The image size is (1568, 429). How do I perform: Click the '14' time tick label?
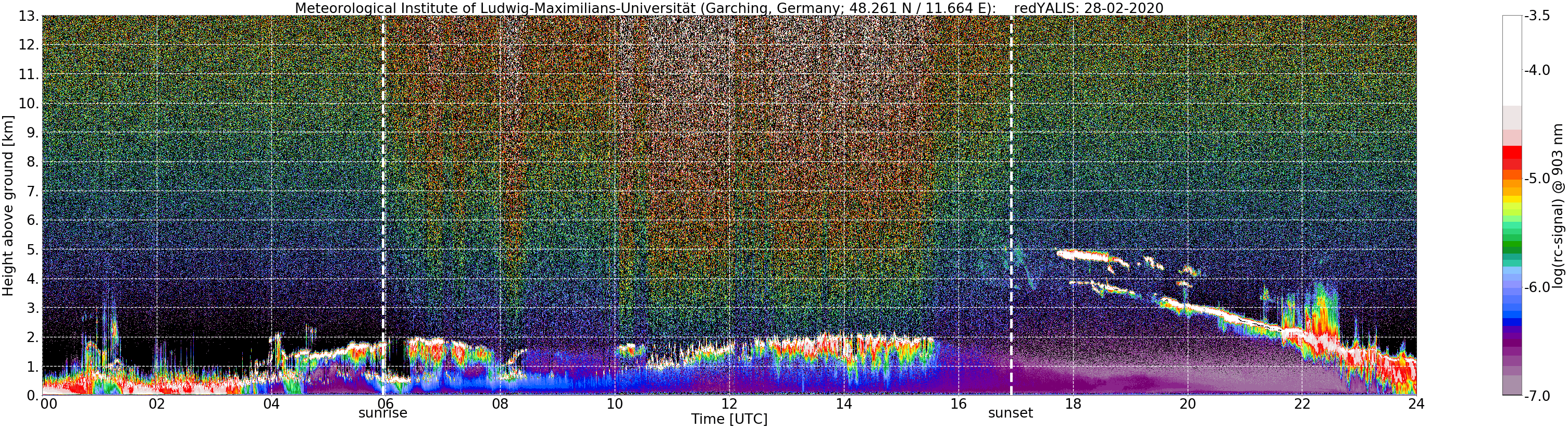coord(844,403)
